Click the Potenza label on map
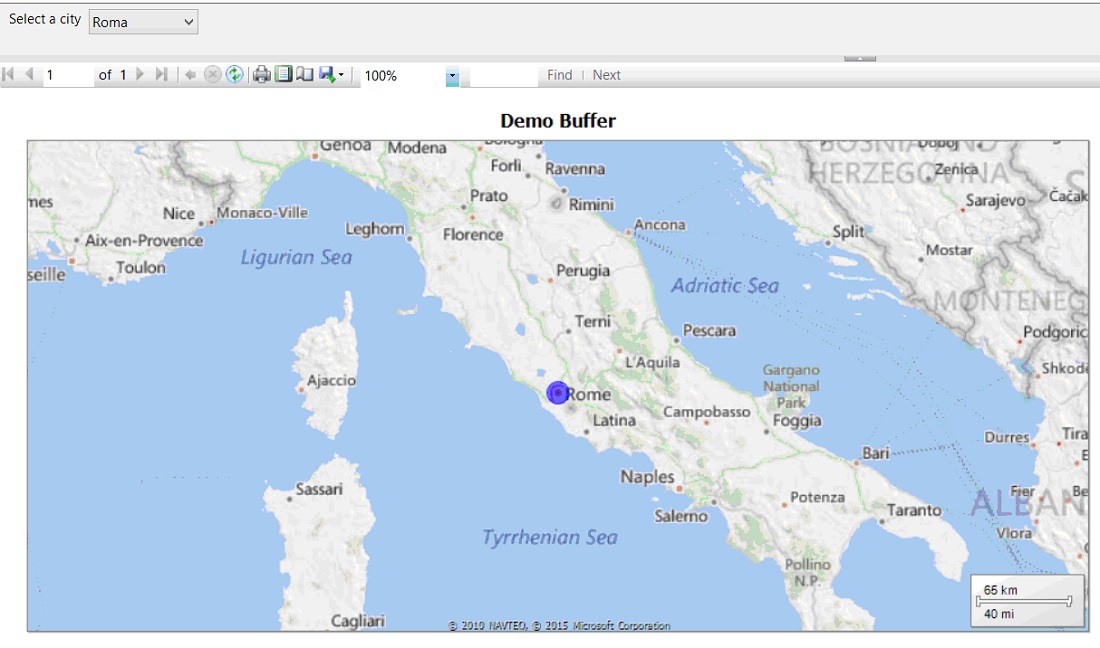Viewport: 1100px width, 648px height. pyautogui.click(x=817, y=497)
